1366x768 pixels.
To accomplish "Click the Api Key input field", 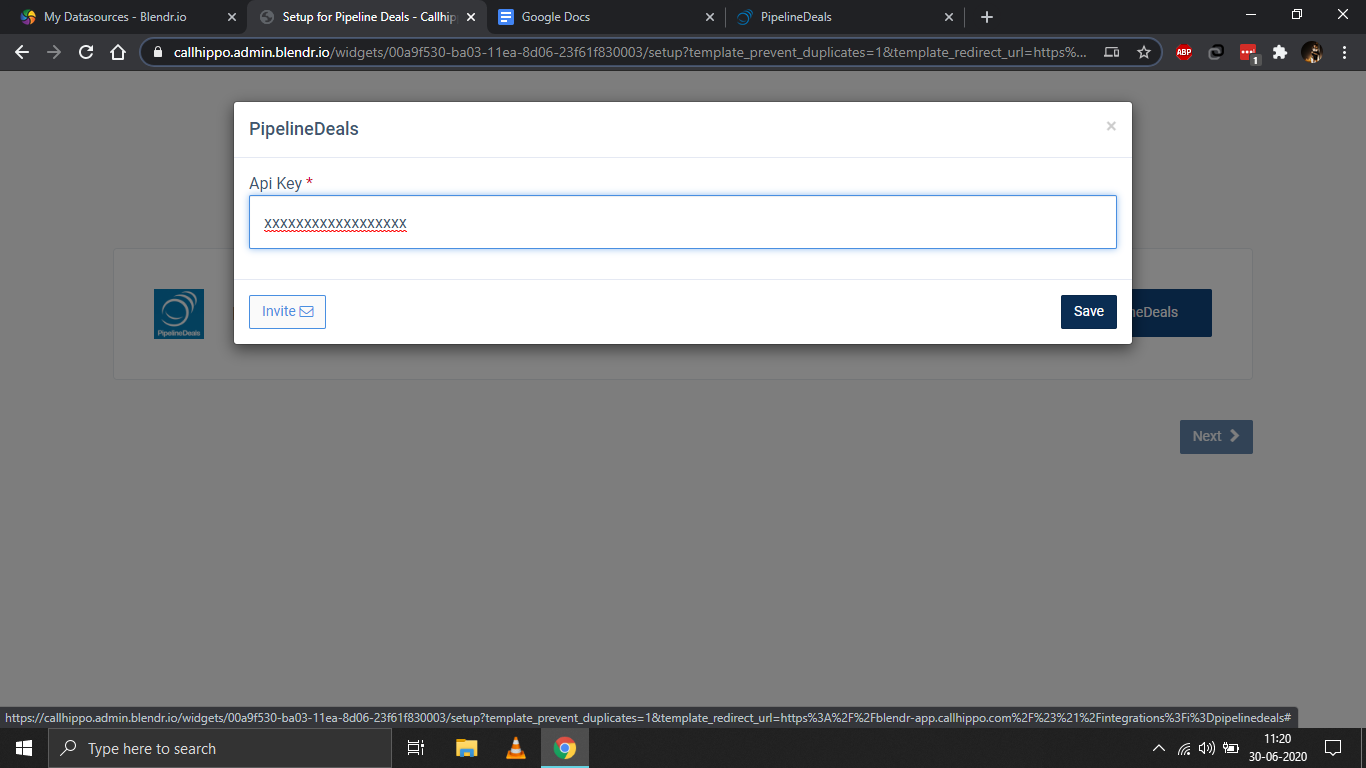I will click(x=682, y=222).
